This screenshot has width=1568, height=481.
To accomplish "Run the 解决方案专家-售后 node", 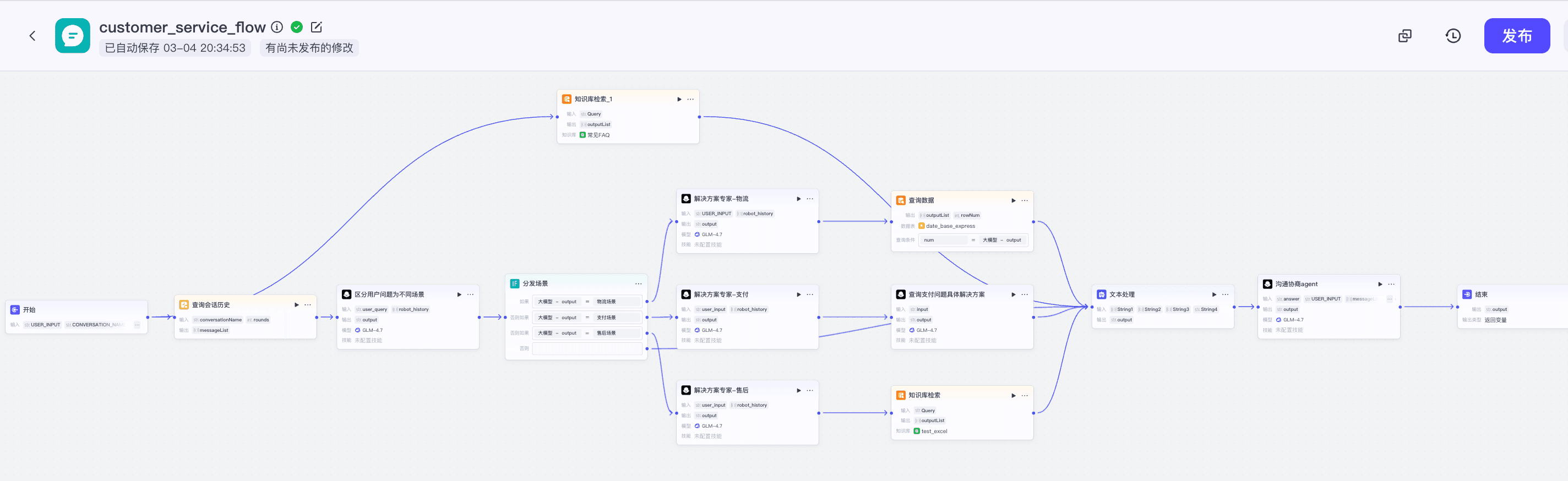I will click(x=799, y=390).
